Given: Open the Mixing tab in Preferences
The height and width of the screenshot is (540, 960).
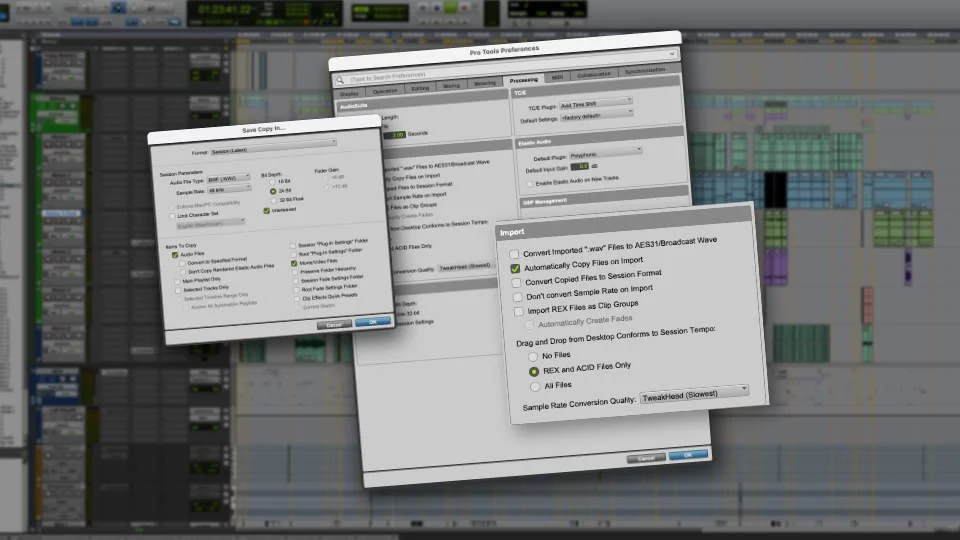Looking at the screenshot, I should (452, 86).
